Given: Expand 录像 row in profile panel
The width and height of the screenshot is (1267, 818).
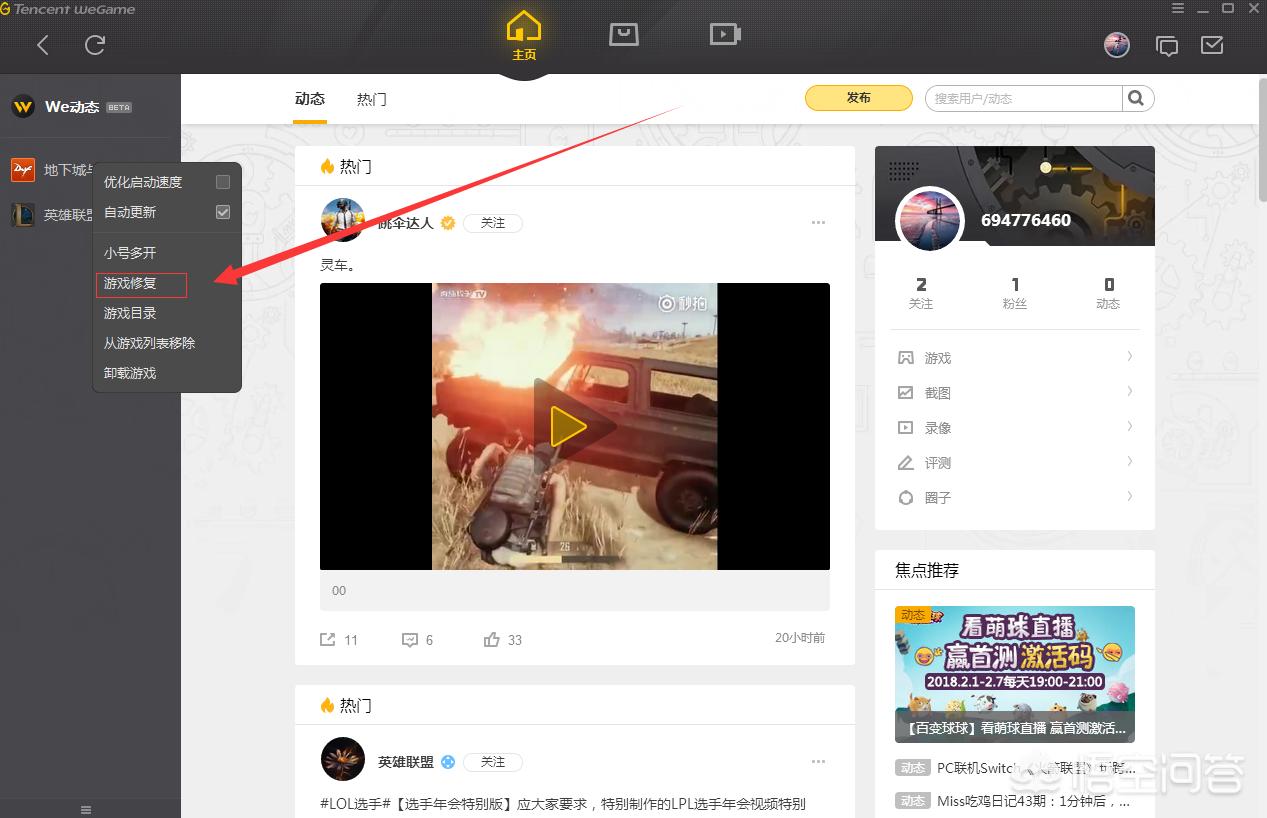Looking at the screenshot, I should click(x=1015, y=427).
